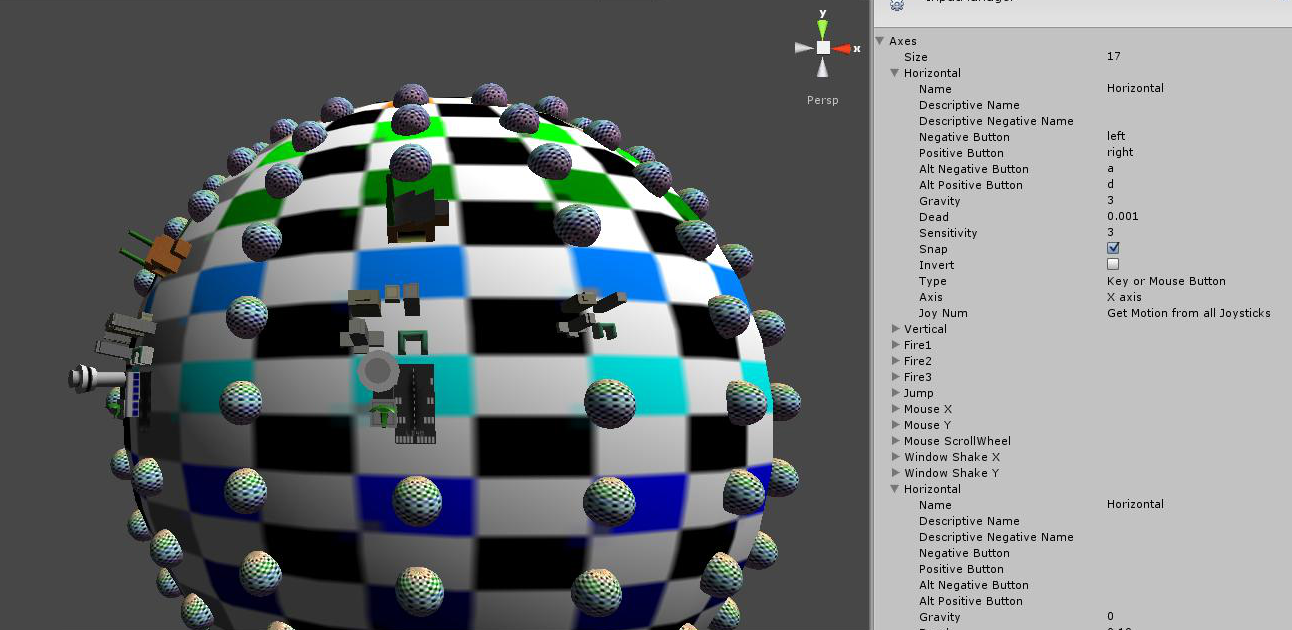
Task: Click the empty Descriptive Name field of first Horizontal
Action: [1196, 104]
